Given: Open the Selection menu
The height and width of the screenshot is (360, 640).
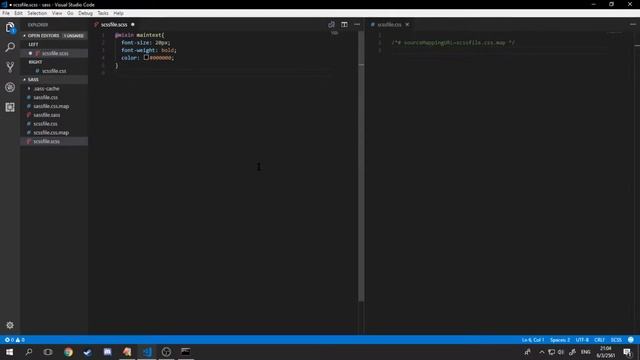Looking at the screenshot, I should point(37,13).
